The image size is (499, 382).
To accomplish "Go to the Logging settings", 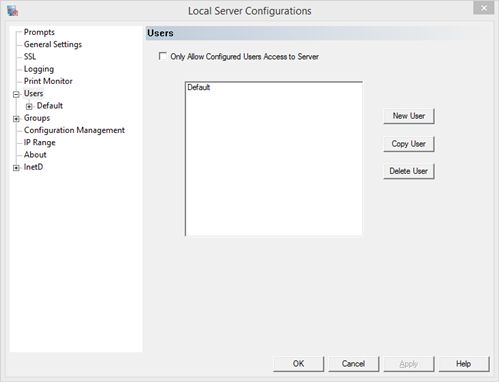I will coord(39,69).
